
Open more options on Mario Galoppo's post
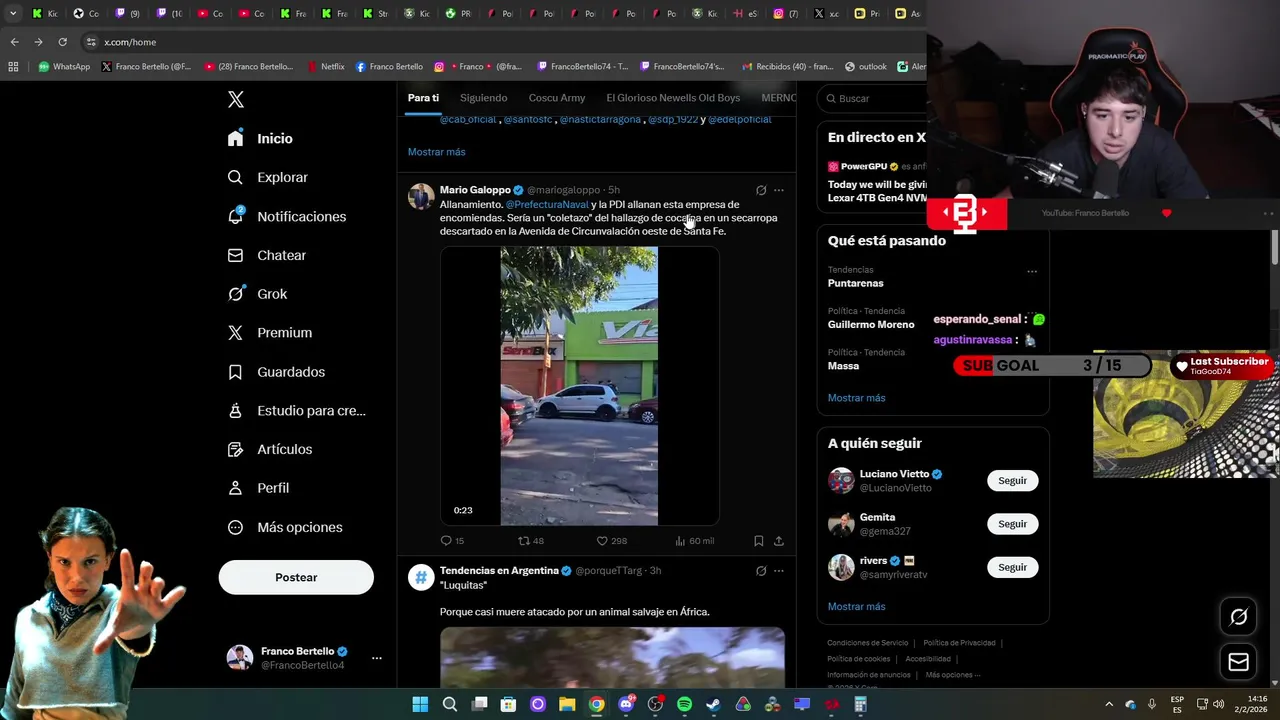tap(779, 190)
